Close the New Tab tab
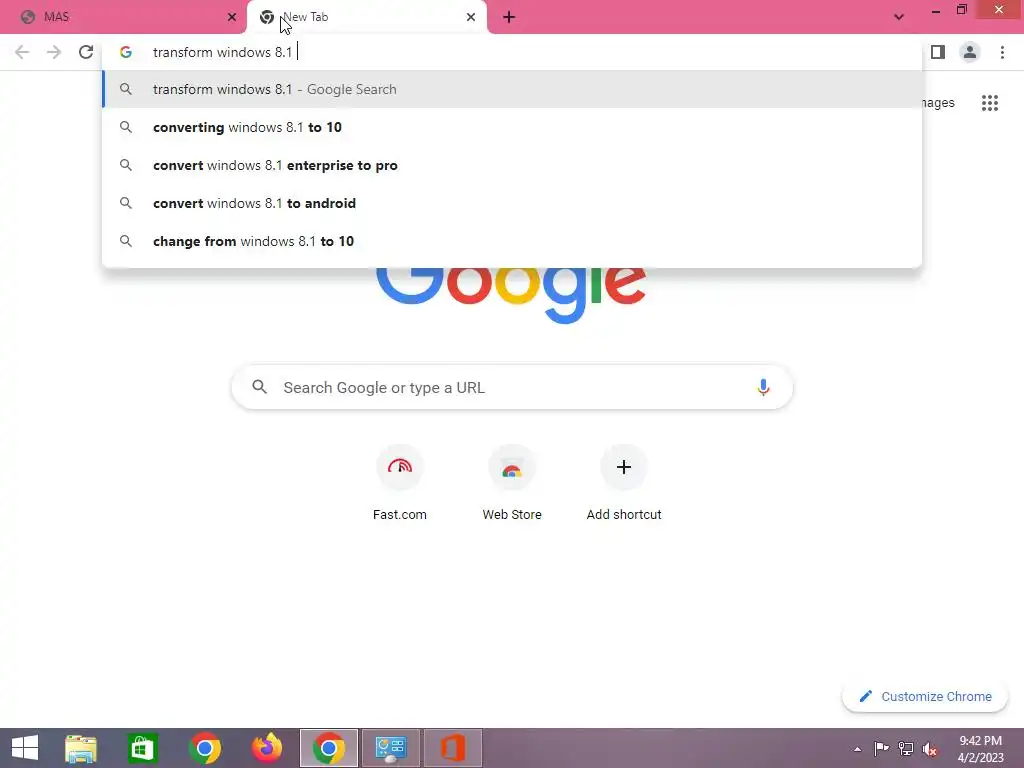 coord(471,17)
